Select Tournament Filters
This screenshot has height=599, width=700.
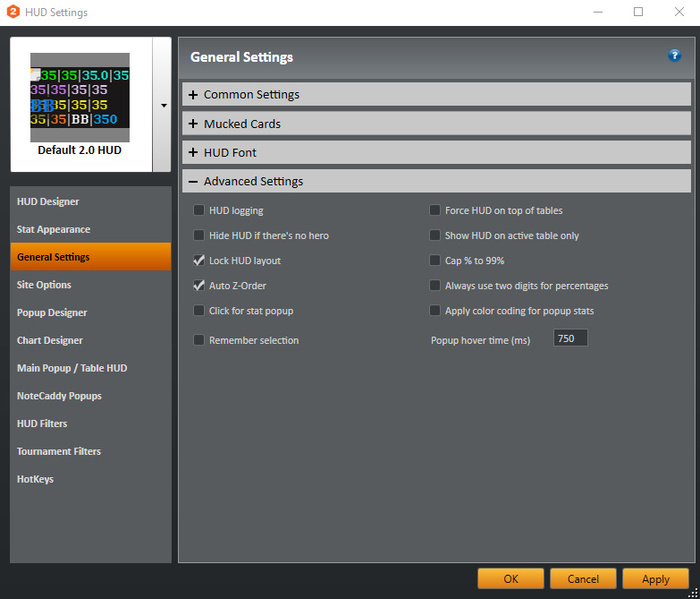click(x=90, y=451)
